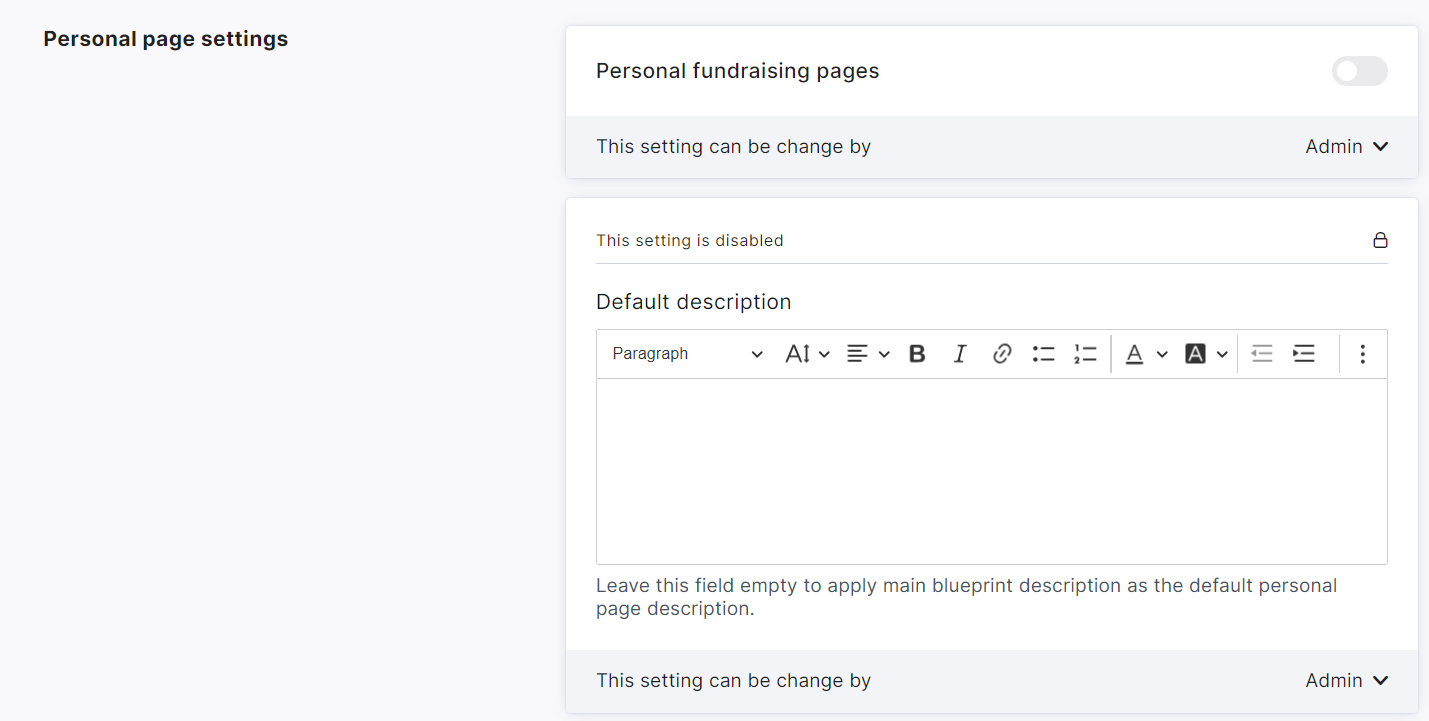Open the font color picker
Screen dimensions: 1429x721
(x=1145, y=354)
